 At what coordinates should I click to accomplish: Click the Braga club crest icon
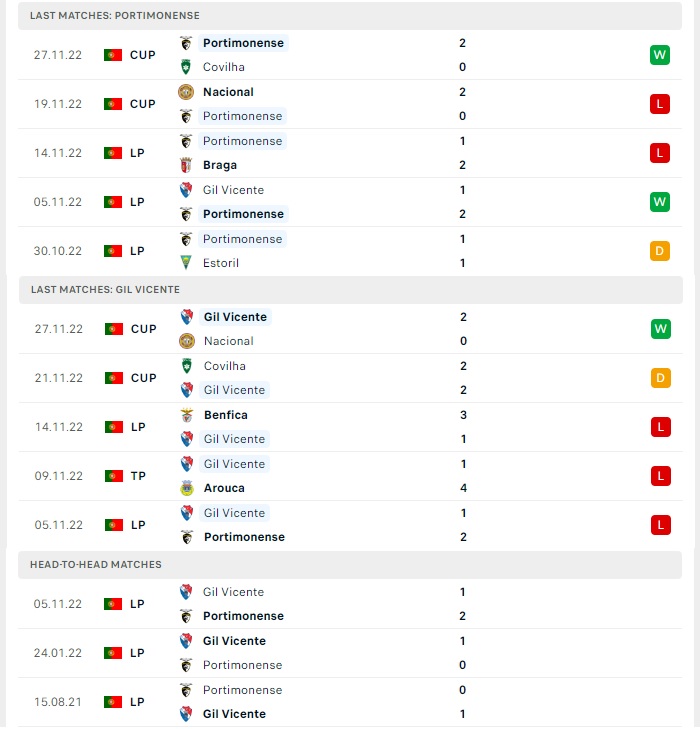pyautogui.click(x=186, y=165)
